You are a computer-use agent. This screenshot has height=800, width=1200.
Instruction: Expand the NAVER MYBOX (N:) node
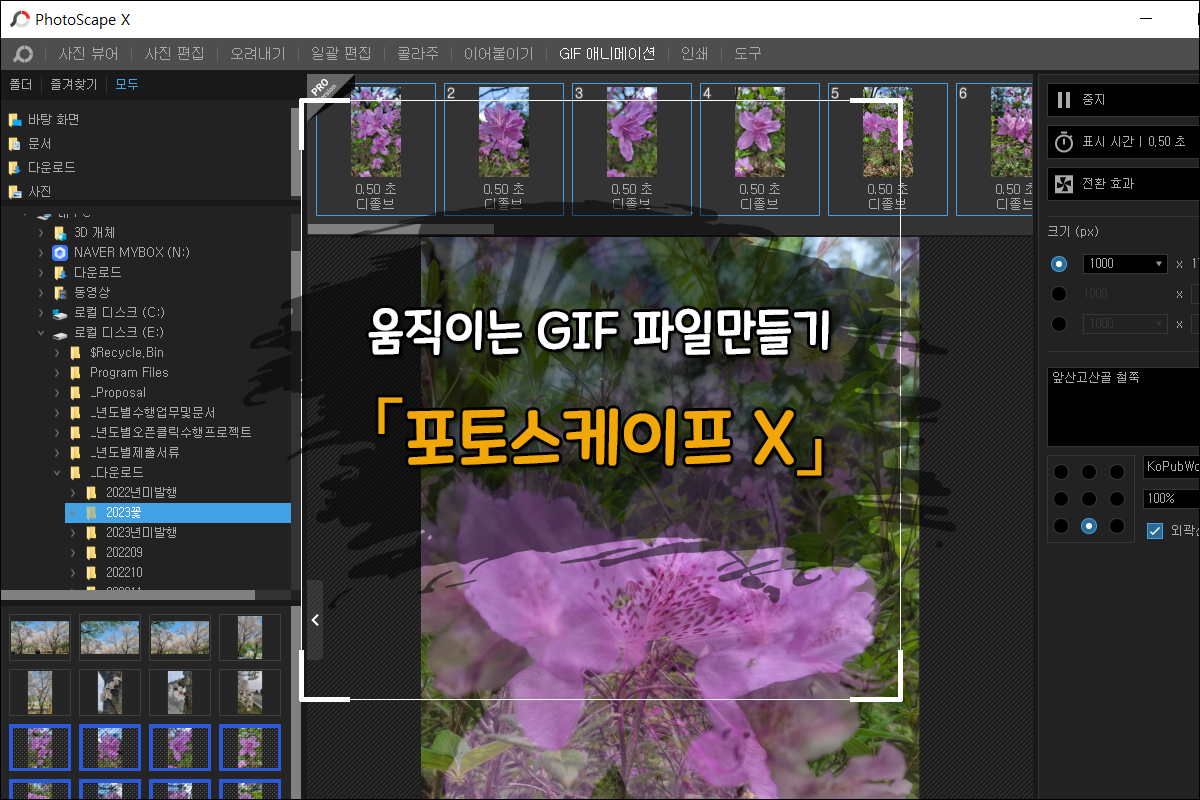pyautogui.click(x=41, y=252)
